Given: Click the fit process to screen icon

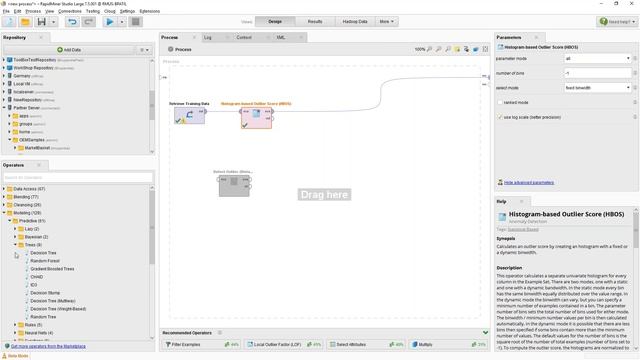Looking at the screenshot, I should [485, 49].
